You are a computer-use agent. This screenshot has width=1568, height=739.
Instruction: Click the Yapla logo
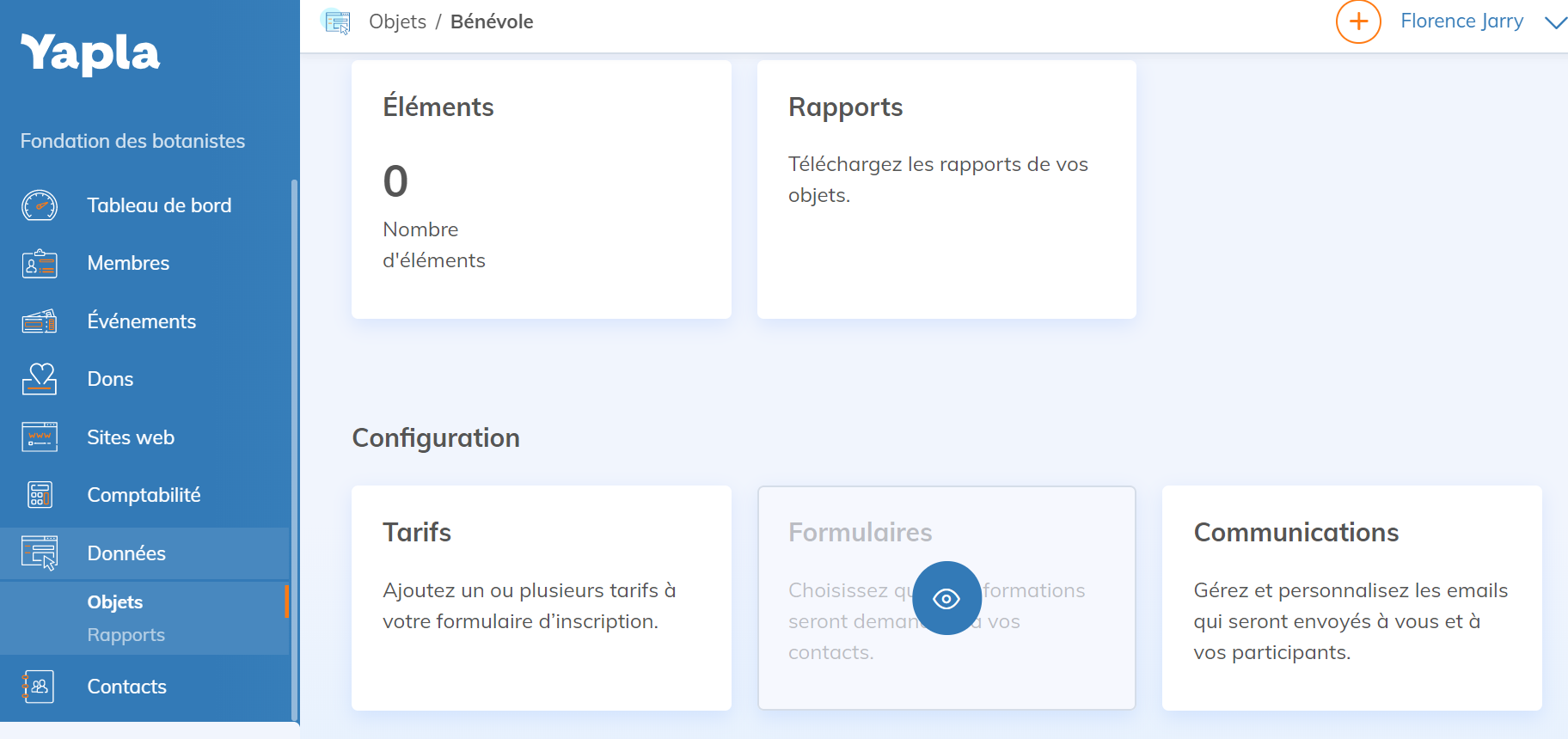90,53
